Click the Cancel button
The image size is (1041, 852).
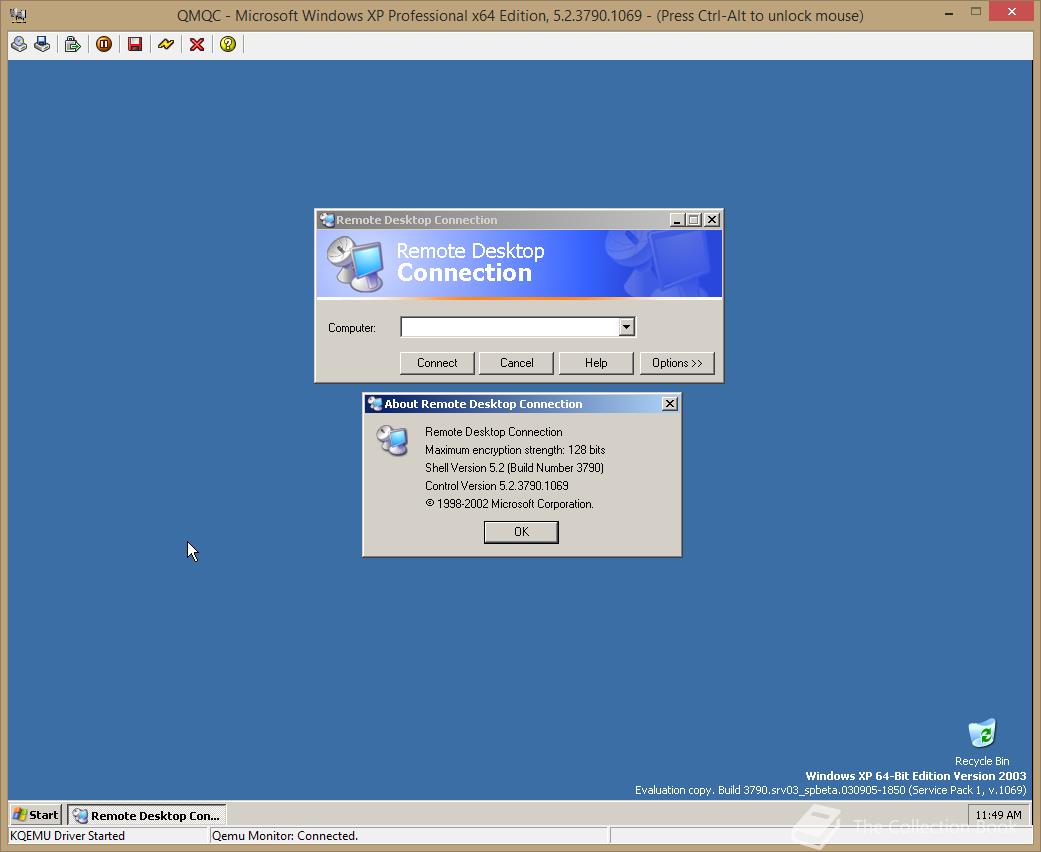point(517,363)
